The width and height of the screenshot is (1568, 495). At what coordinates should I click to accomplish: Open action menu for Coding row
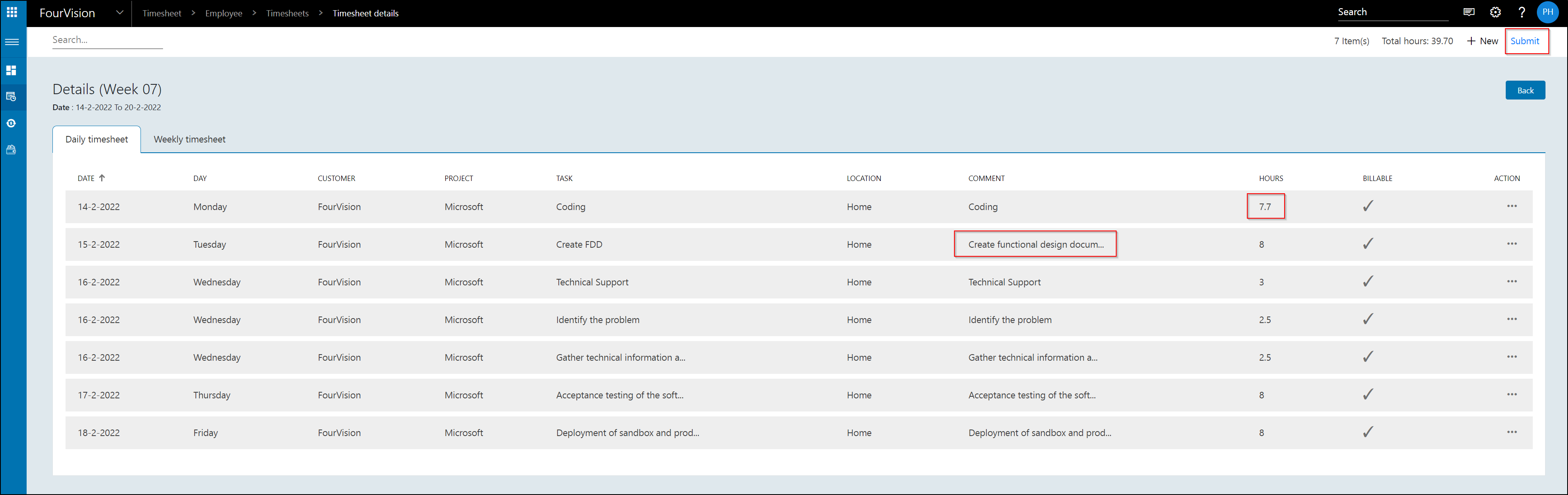tap(1512, 206)
